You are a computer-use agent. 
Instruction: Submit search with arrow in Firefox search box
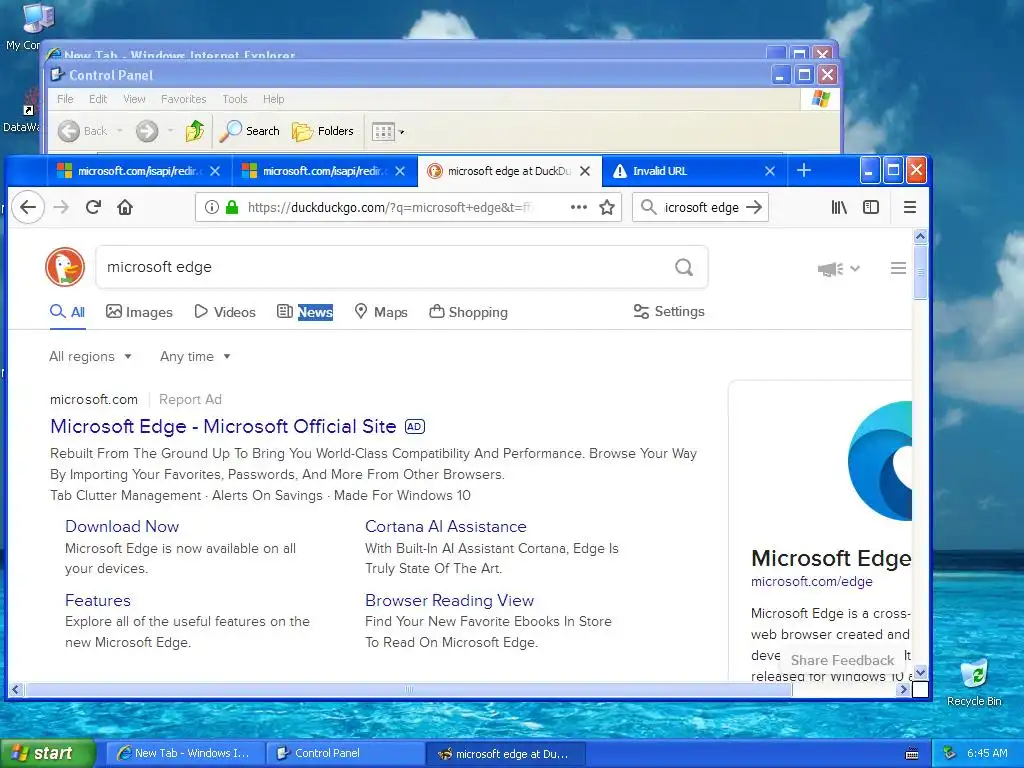[754, 208]
